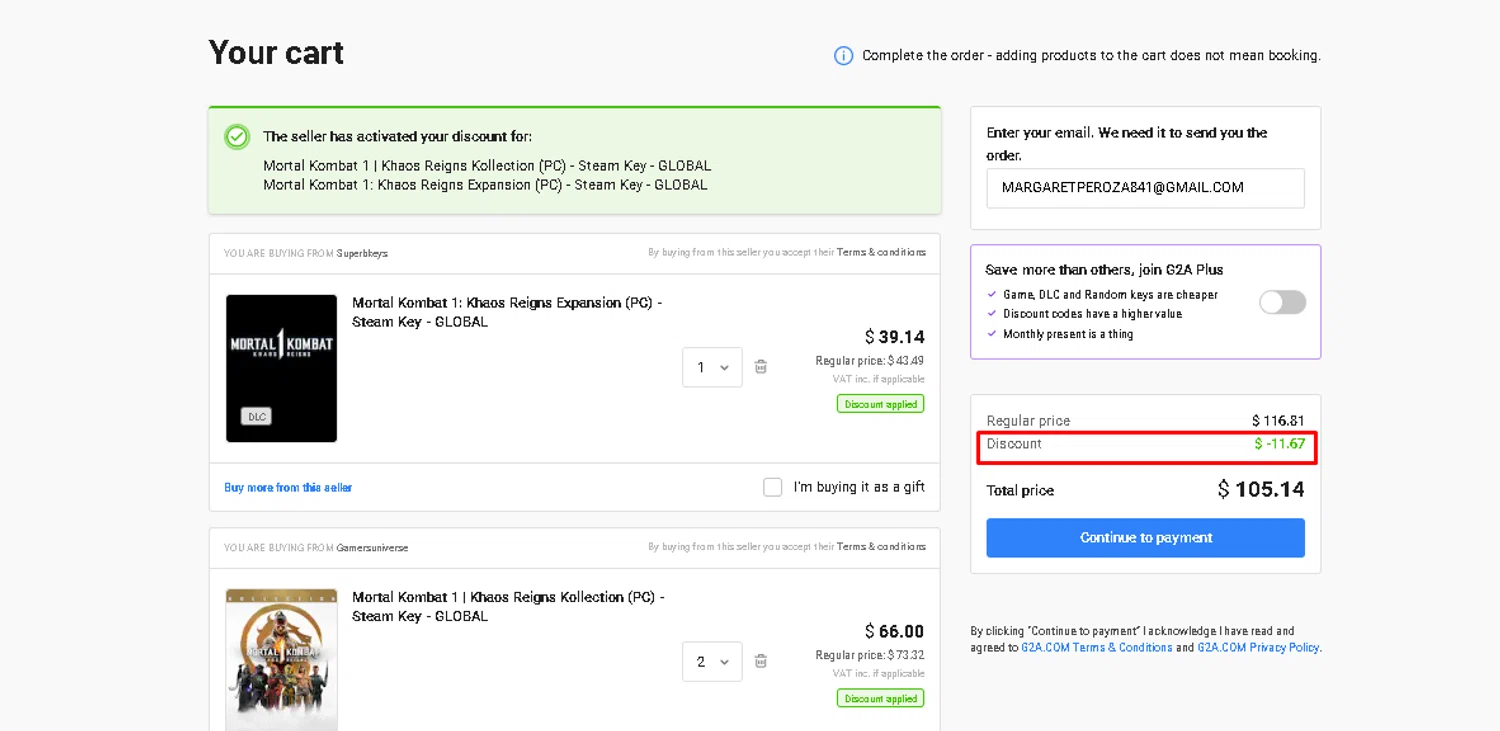Click "Discount applied" badge under the $66.00 price
This screenshot has width=1500, height=731.
[880, 698]
